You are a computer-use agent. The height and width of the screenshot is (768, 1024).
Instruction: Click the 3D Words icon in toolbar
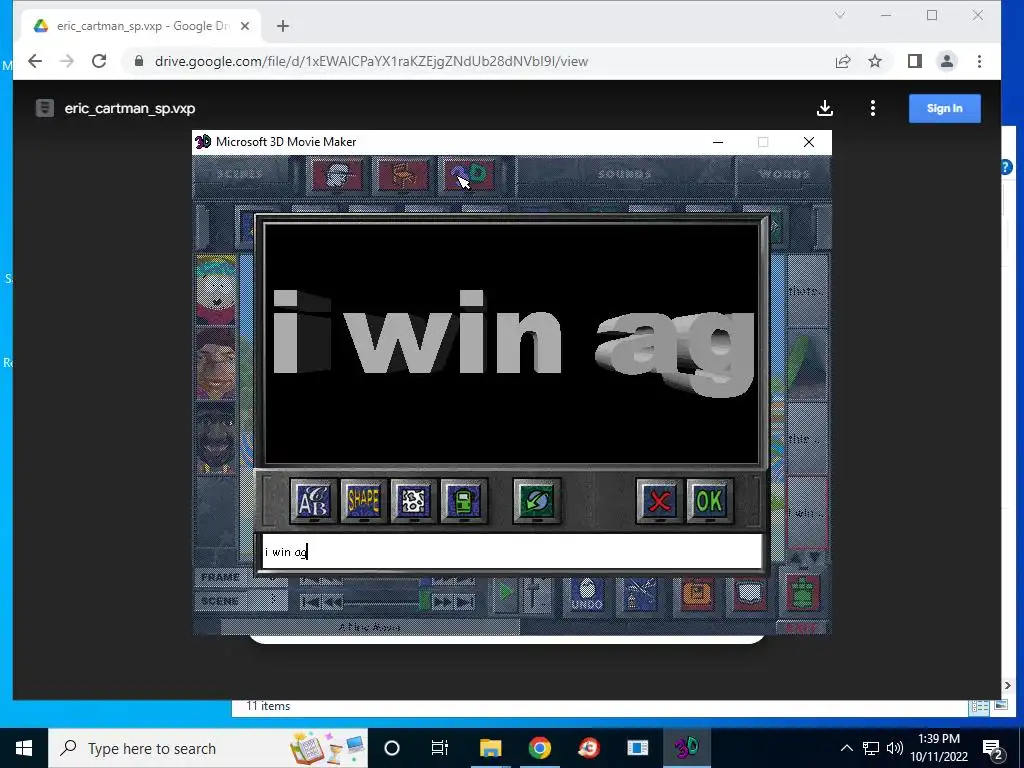tap(468, 175)
